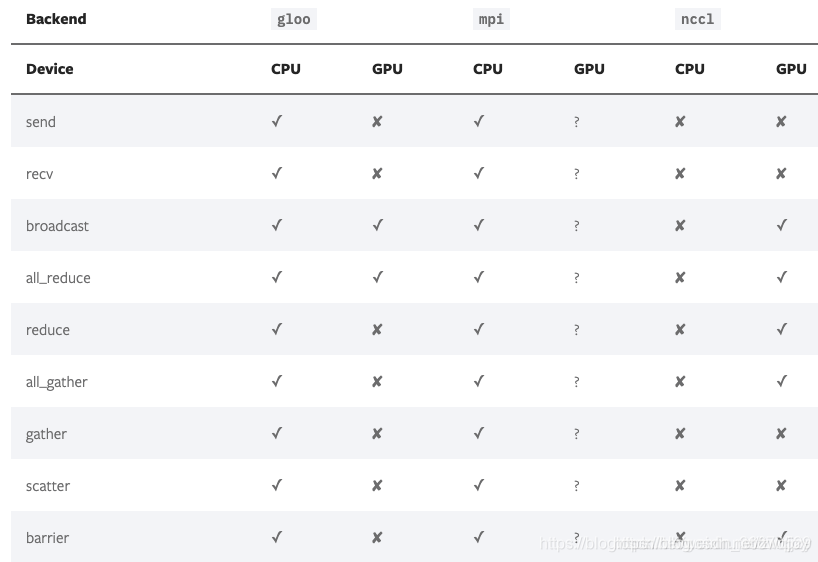818x562 pixels.
Task: Click checkmark for scatter under mpi CPU
Action: pos(479,485)
